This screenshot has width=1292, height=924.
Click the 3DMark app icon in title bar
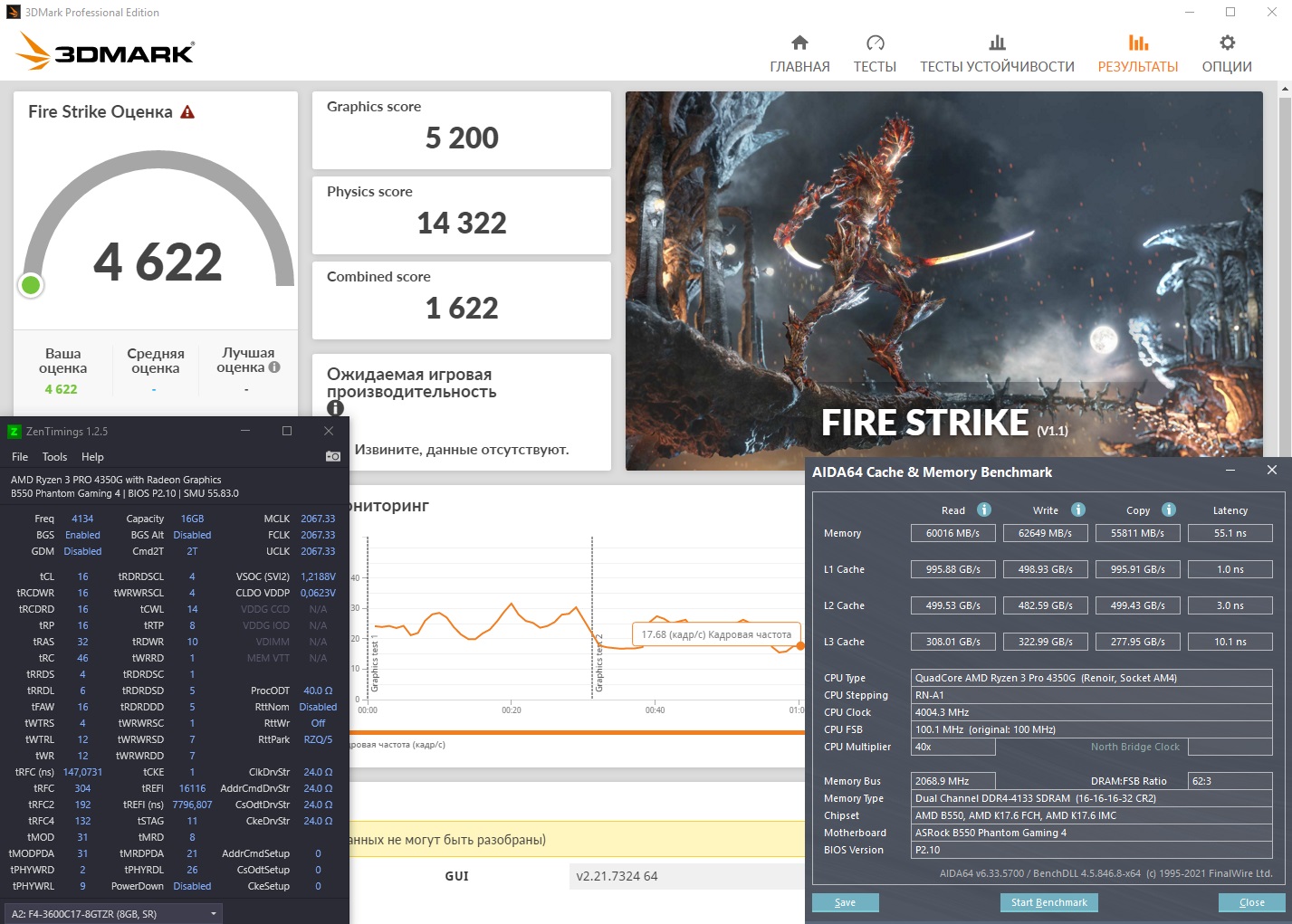(13, 13)
